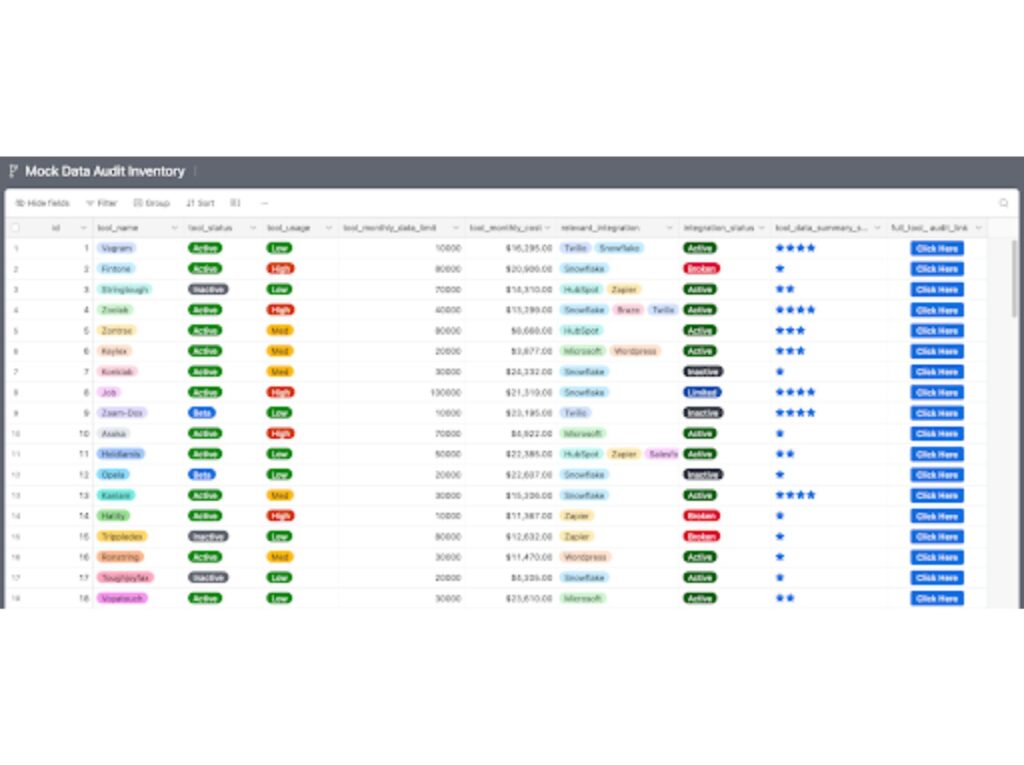Click the row height icon

click(x=236, y=203)
